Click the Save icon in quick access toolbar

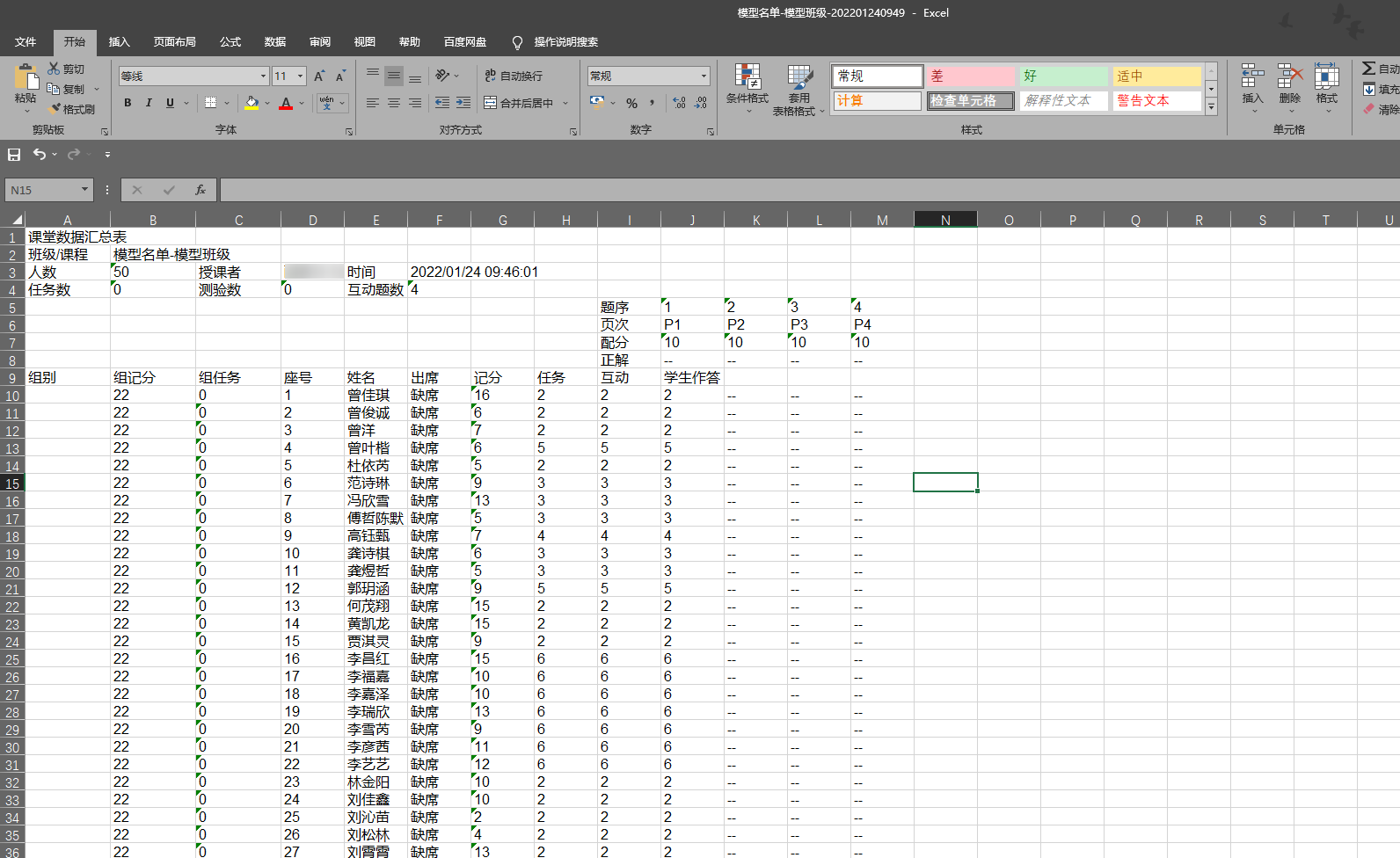[14, 155]
